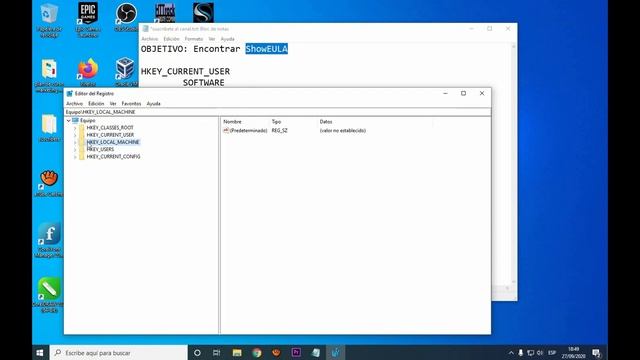The image size is (640, 360).
Task: Click the ESP language indicator
Action: click(x=552, y=353)
